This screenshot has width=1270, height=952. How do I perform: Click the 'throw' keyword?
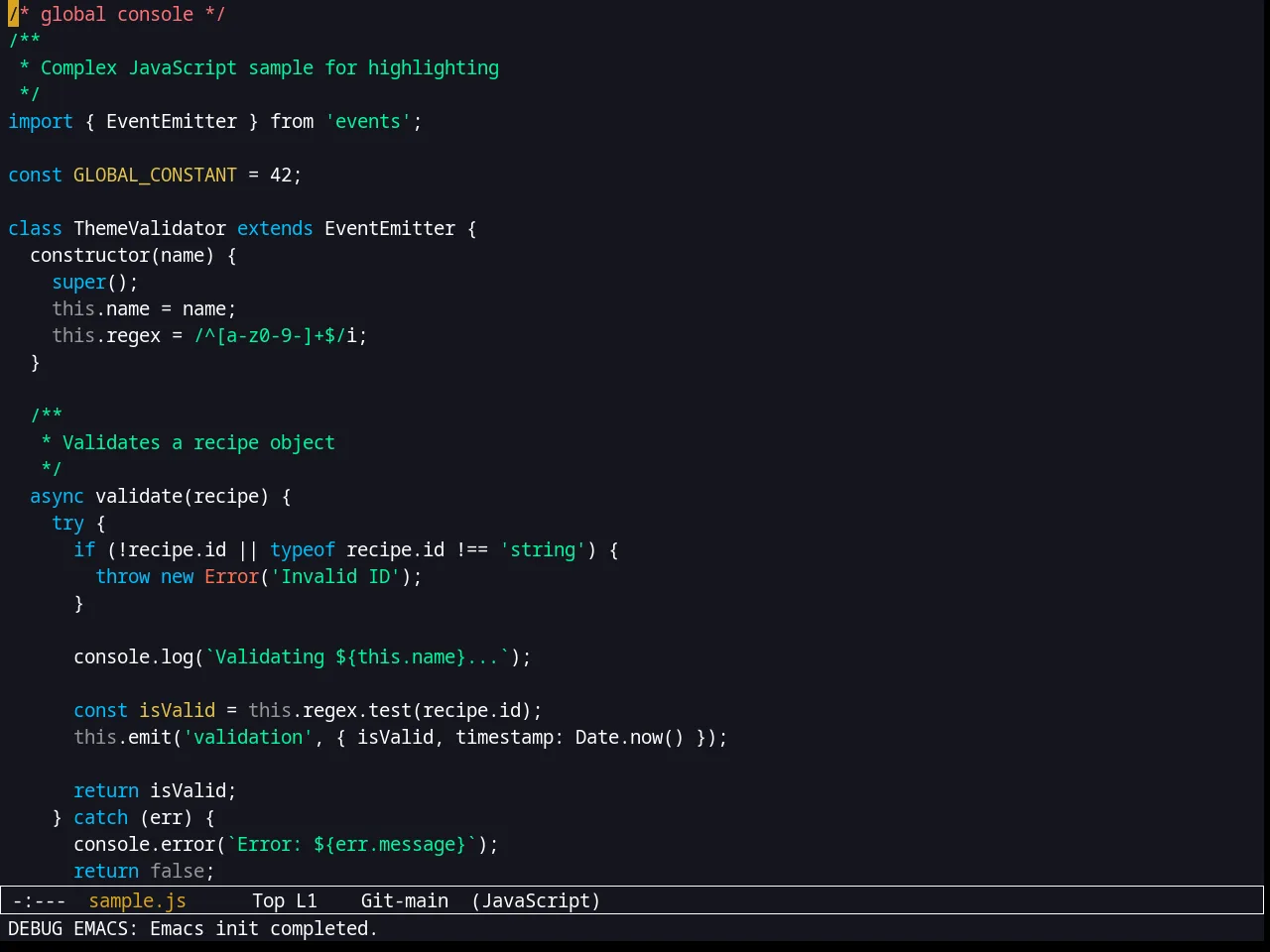(x=122, y=576)
